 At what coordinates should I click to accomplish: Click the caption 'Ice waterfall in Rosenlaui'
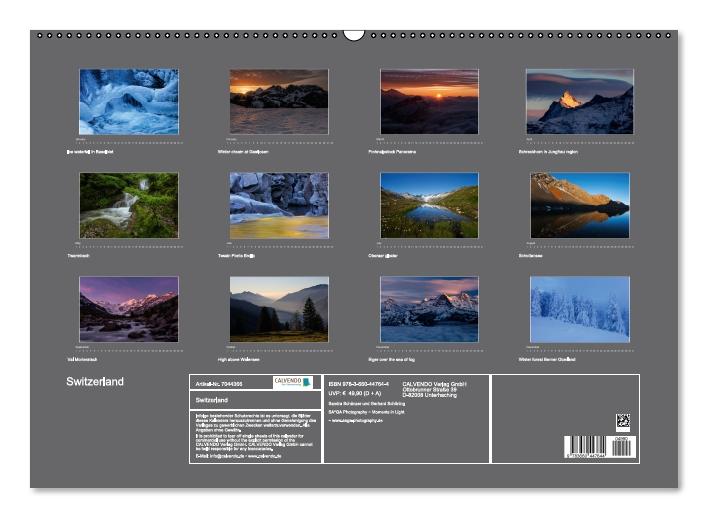90,152
